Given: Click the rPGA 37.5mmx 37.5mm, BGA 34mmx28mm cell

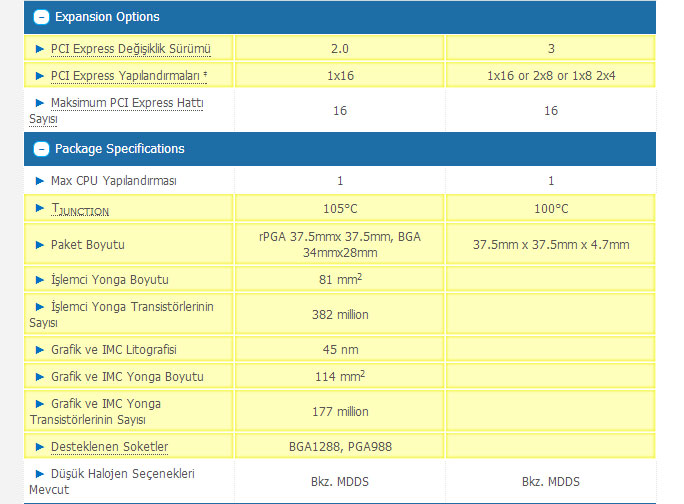Looking at the screenshot, I should click(x=340, y=245).
